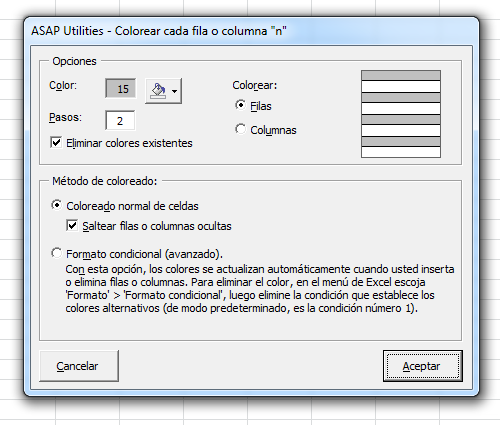The width and height of the screenshot is (500, 425).
Task: Select Formato condicional (avanzado) option
Action: coord(56,253)
